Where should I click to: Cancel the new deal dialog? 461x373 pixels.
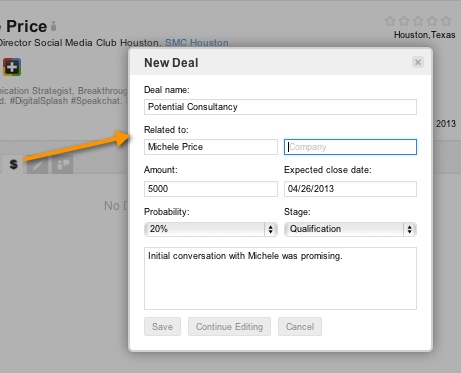300,327
